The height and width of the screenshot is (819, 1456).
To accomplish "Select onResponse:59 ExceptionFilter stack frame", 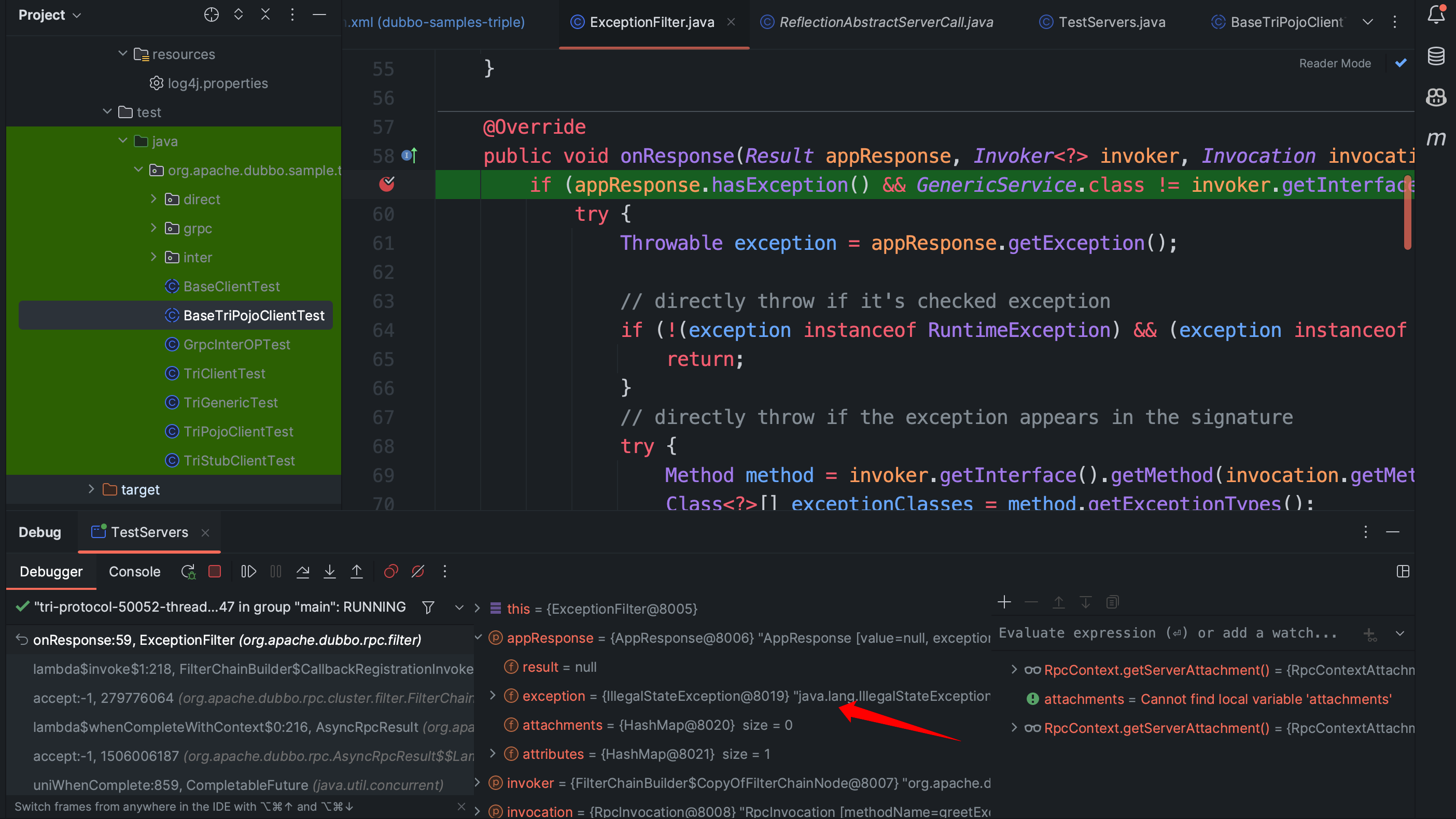I will 240,640.
